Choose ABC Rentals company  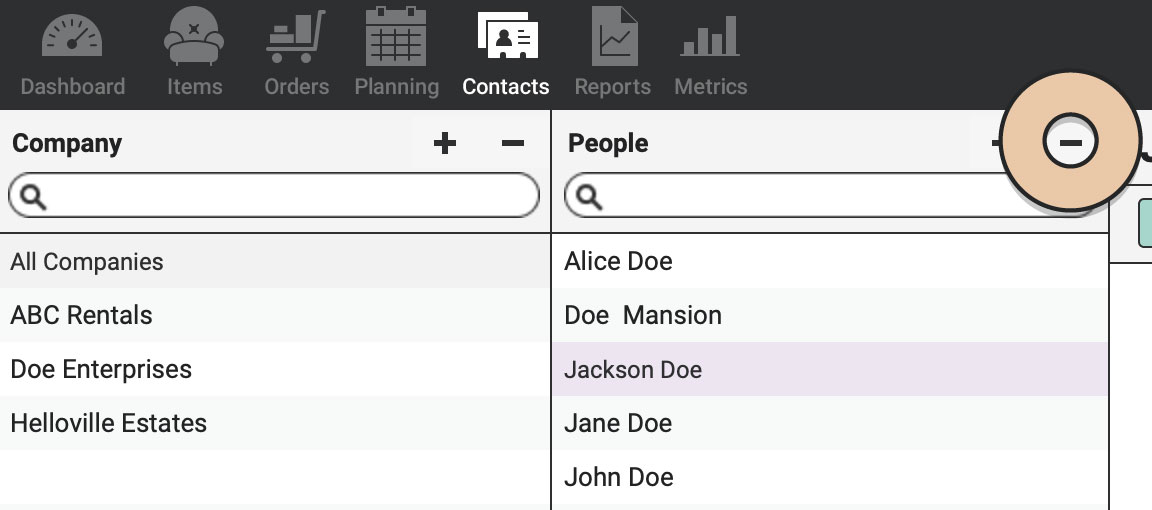coord(275,315)
